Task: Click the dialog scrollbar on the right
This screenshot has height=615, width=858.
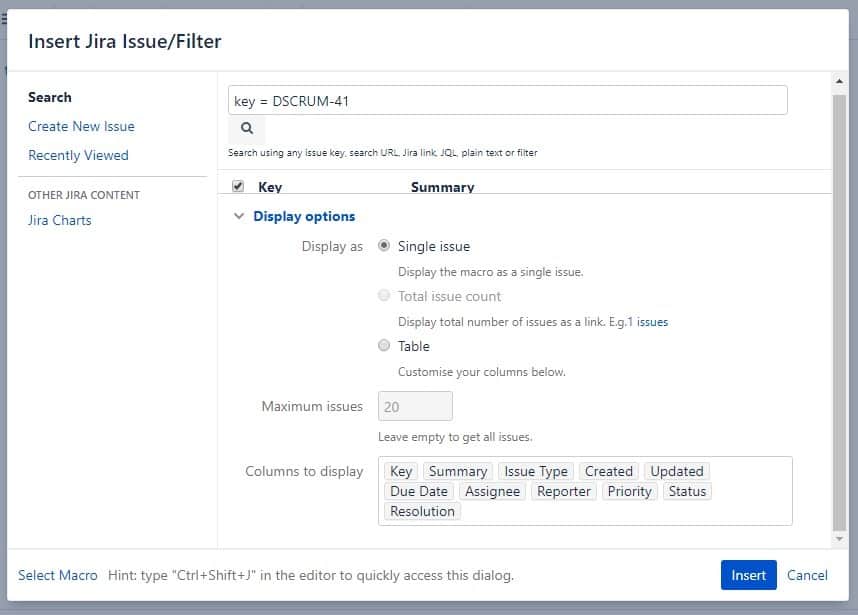Action: click(x=838, y=300)
